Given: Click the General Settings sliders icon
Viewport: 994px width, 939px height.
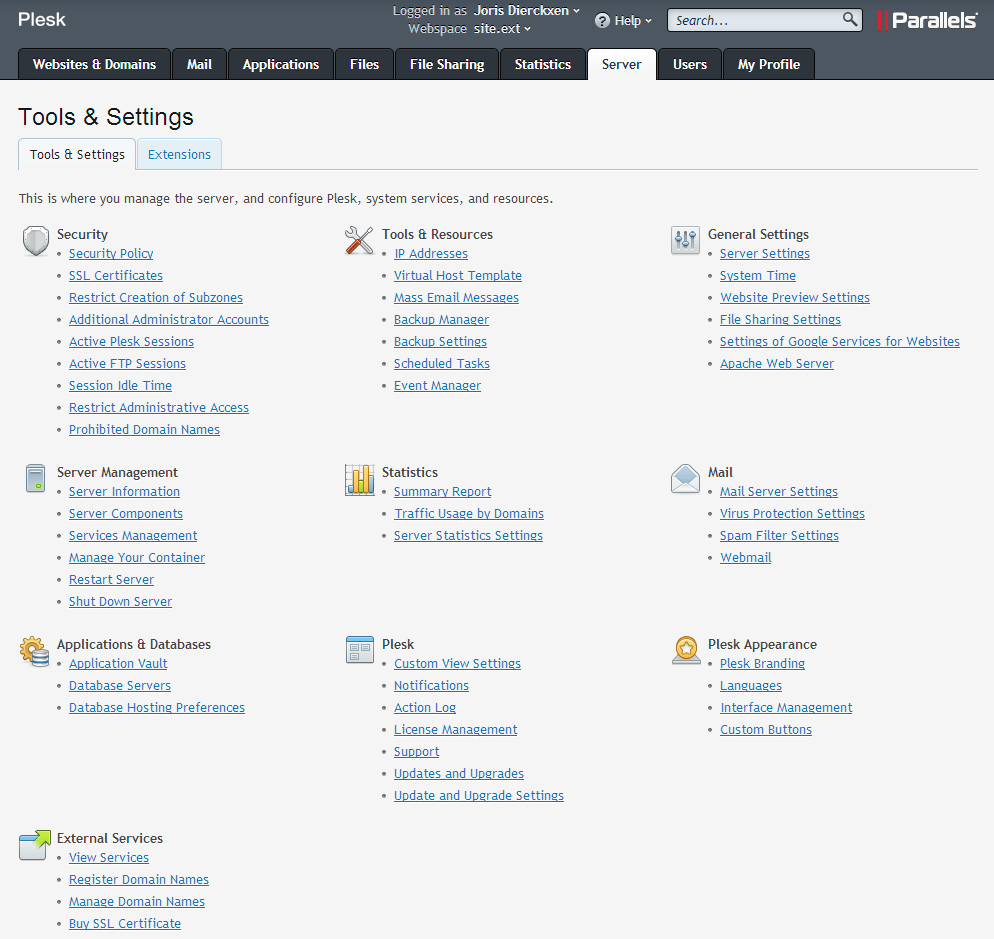Looking at the screenshot, I should point(685,240).
